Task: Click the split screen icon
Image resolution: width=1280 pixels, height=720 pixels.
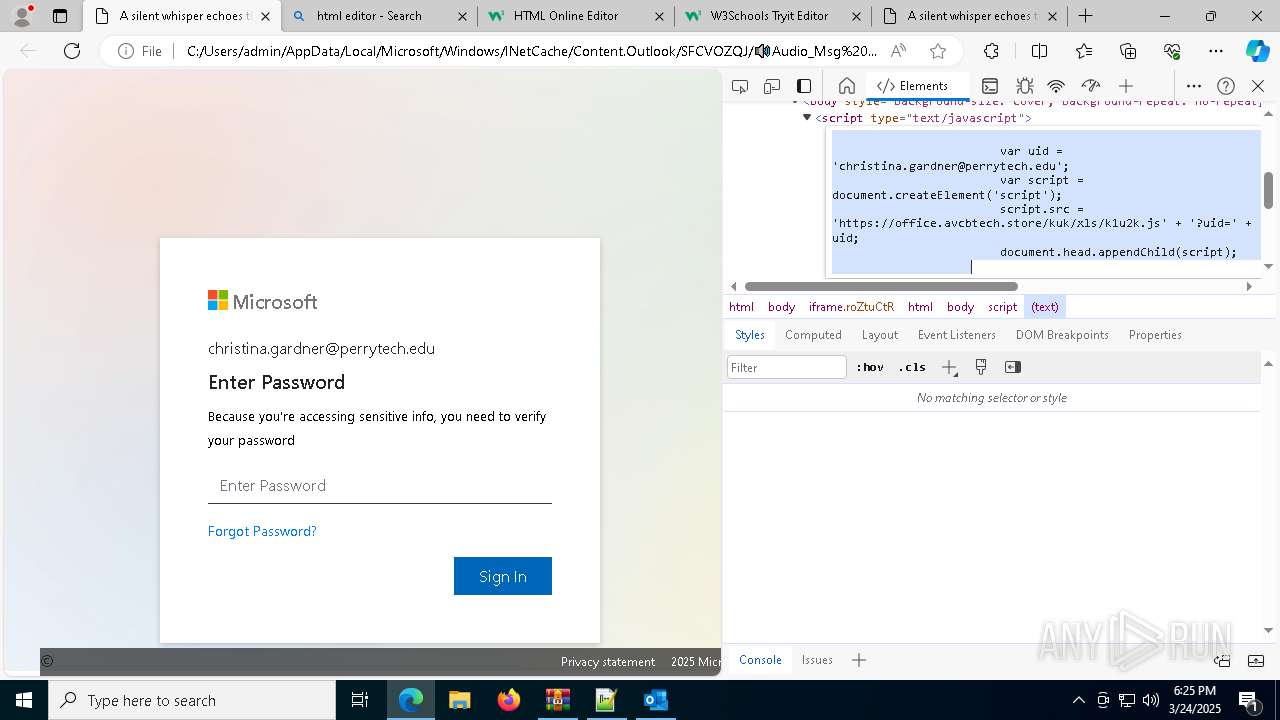Action: coord(1039,51)
